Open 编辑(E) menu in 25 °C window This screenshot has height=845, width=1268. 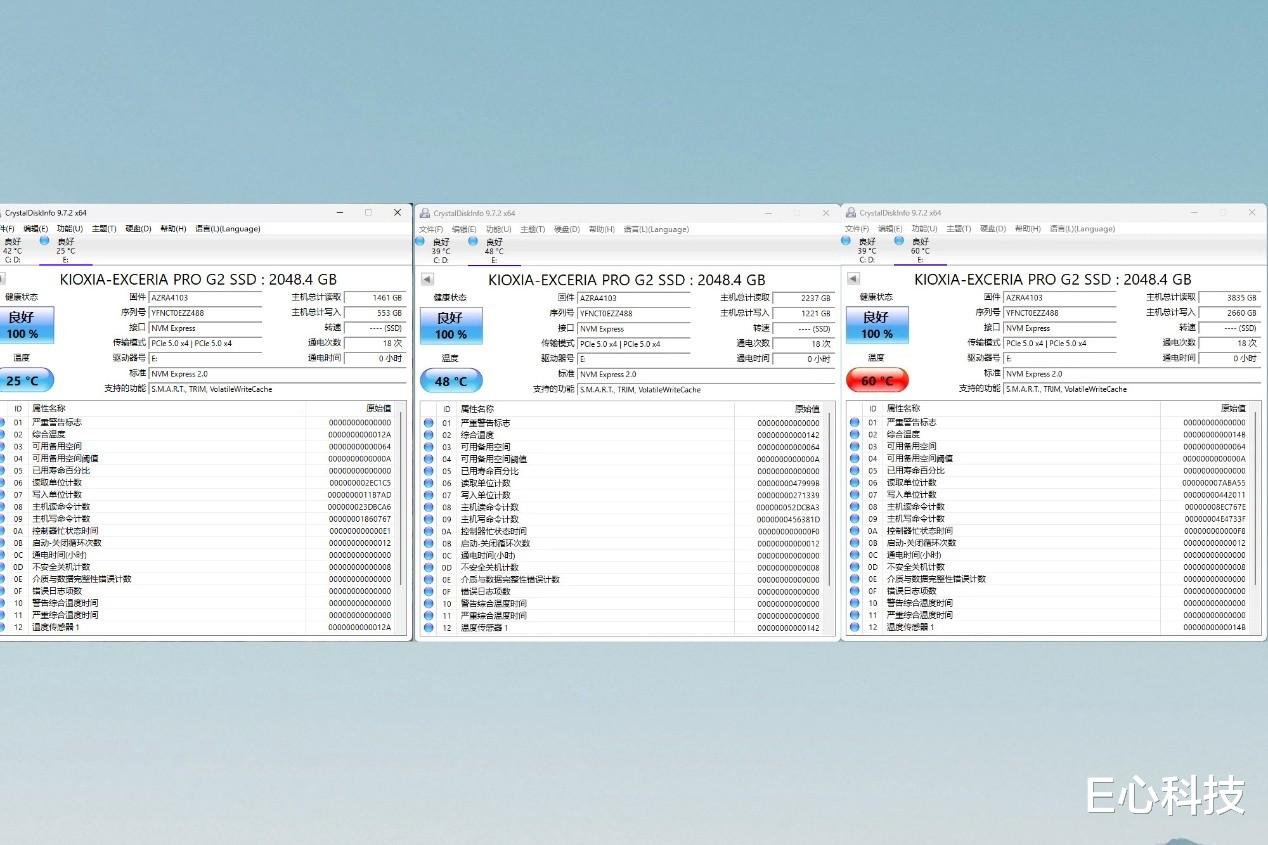[37, 229]
